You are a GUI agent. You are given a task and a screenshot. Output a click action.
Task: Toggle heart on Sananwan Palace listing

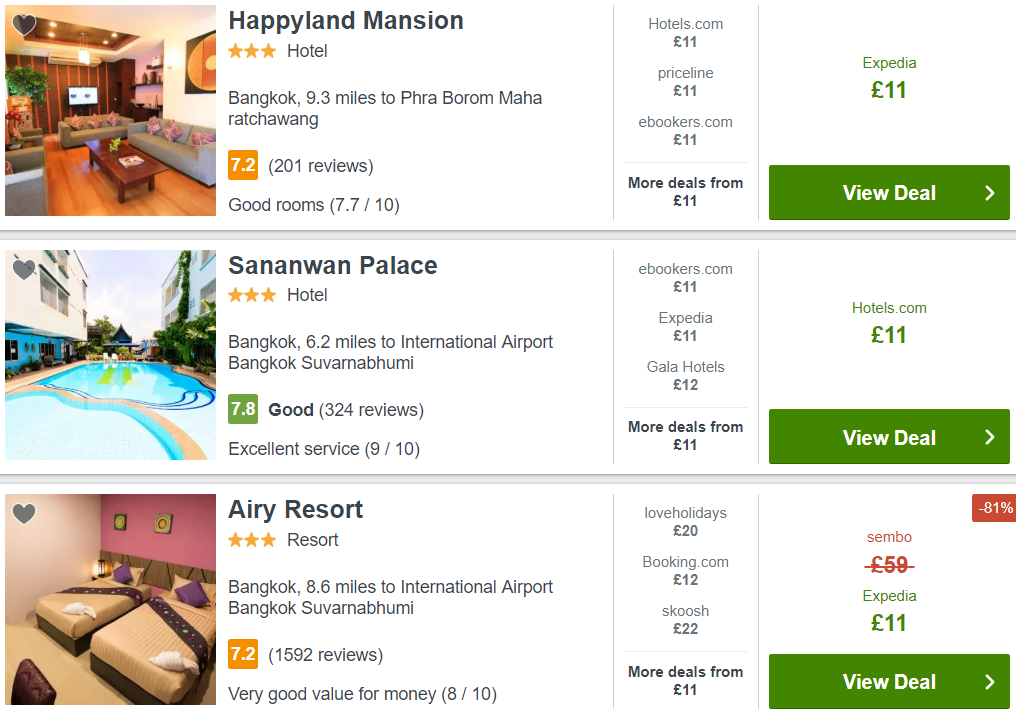pos(24,269)
